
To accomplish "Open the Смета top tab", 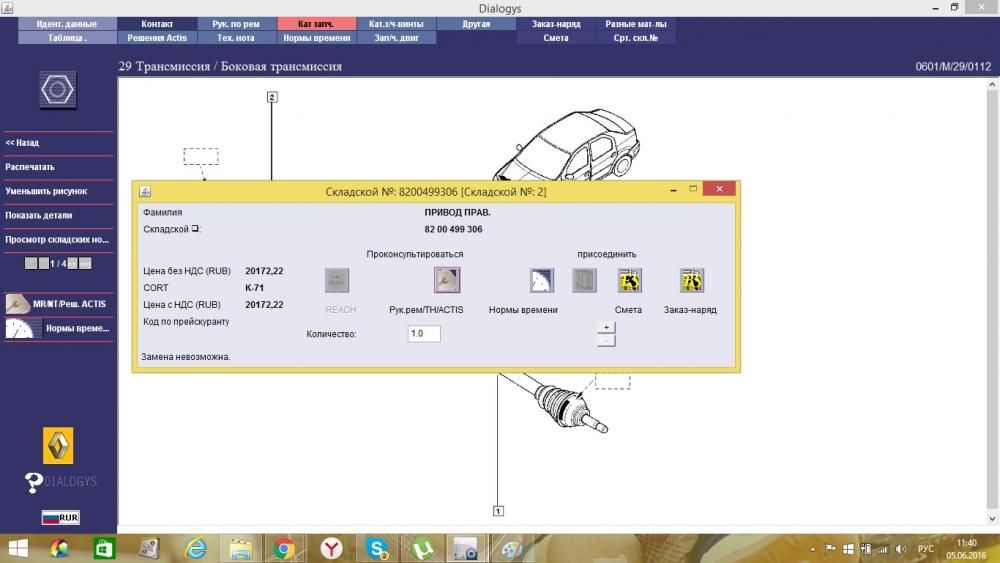I will click(556, 38).
